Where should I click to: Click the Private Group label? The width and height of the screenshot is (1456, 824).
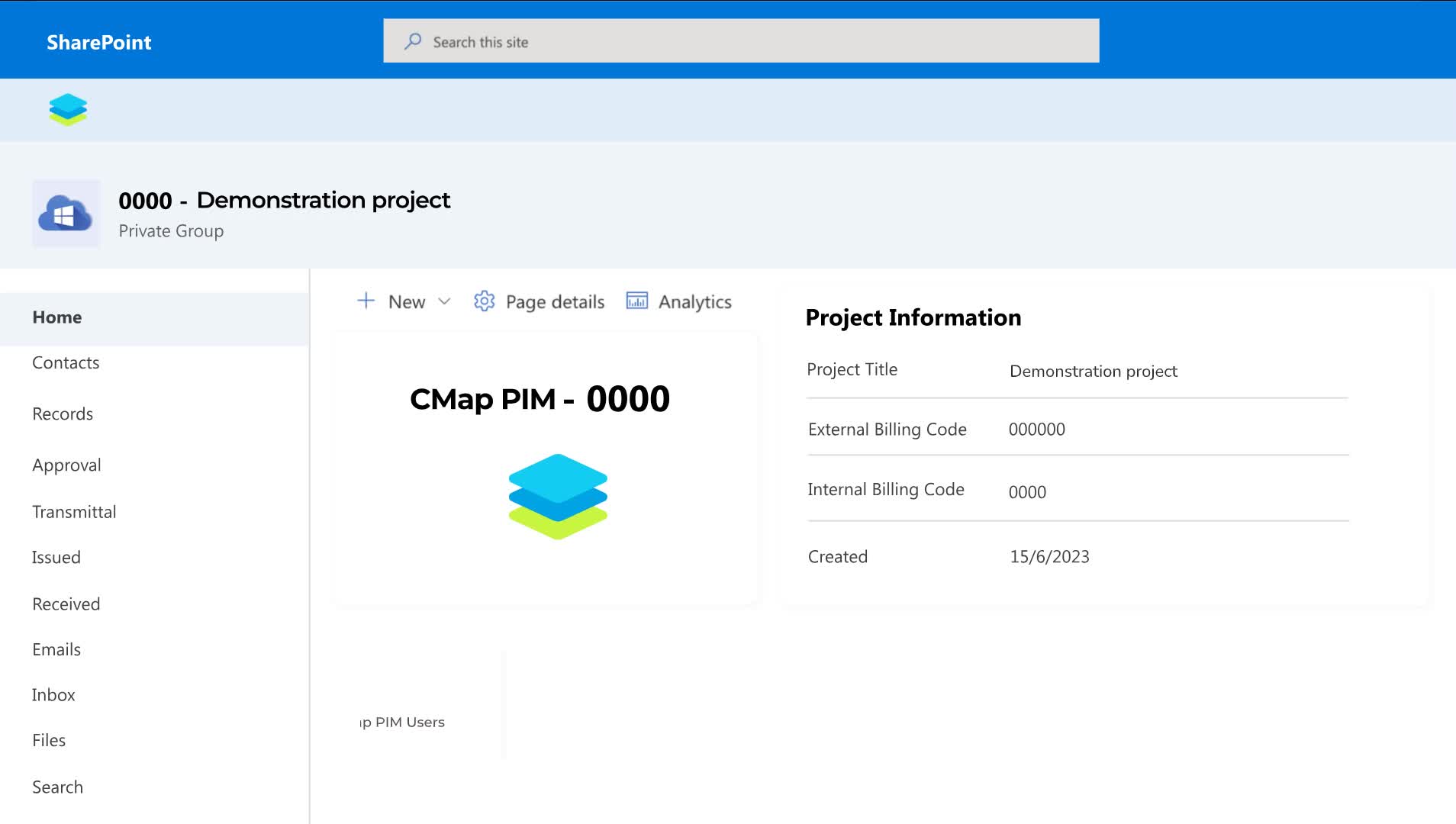pyautogui.click(x=171, y=231)
